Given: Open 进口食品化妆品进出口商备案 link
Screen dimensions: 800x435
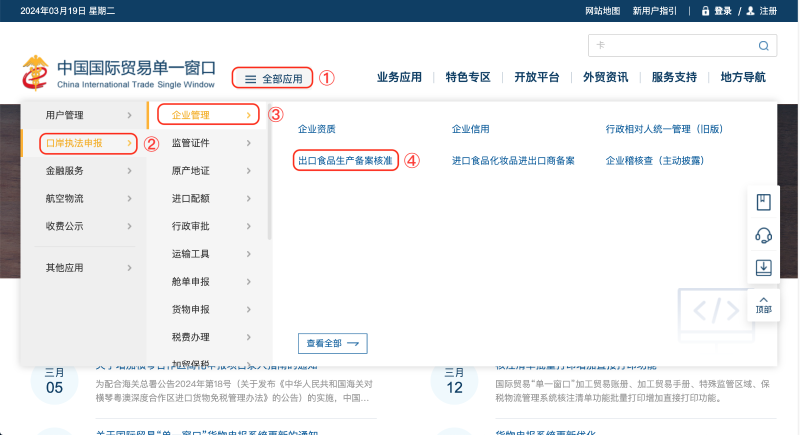Looking at the screenshot, I should coord(513,161).
